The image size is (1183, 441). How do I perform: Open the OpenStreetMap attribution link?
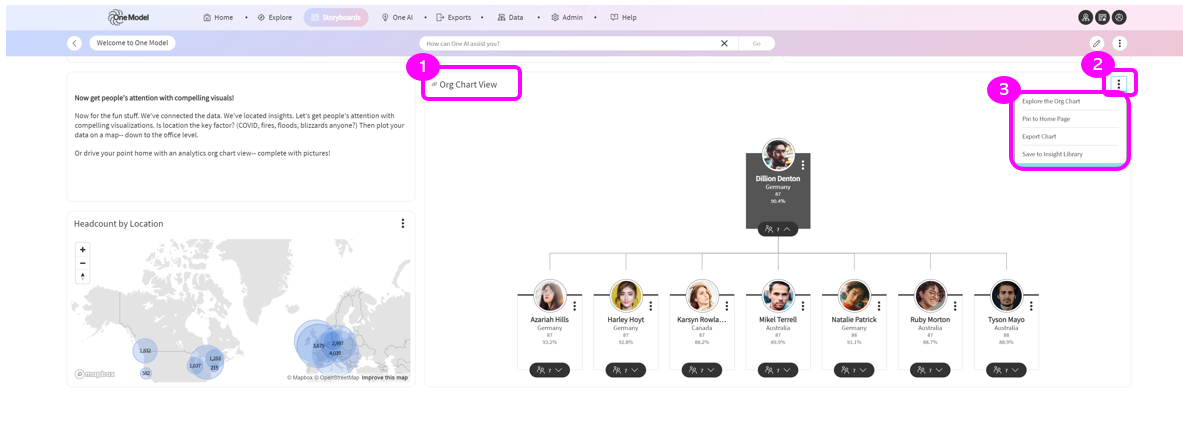pyautogui.click(x=337, y=378)
